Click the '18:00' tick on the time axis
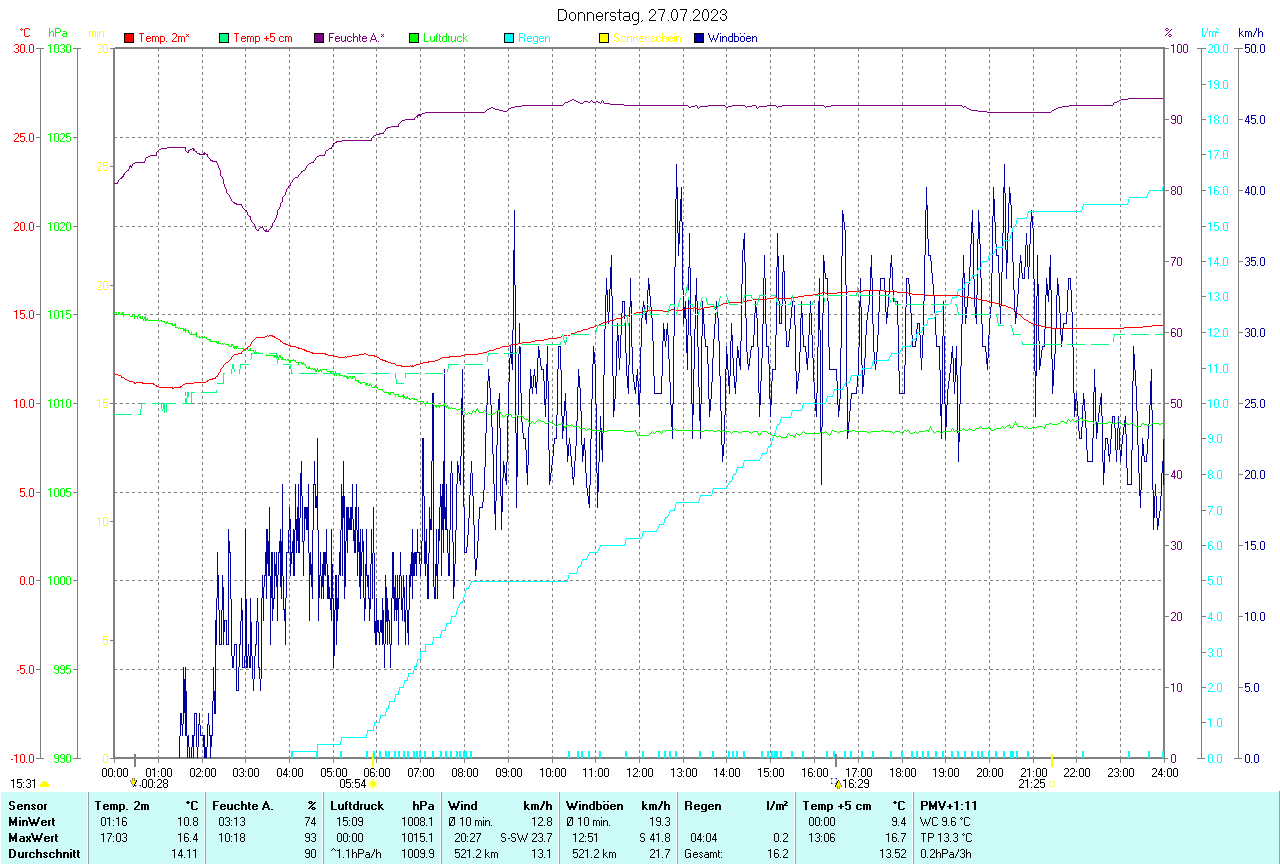The width and height of the screenshot is (1280, 864). click(902, 772)
